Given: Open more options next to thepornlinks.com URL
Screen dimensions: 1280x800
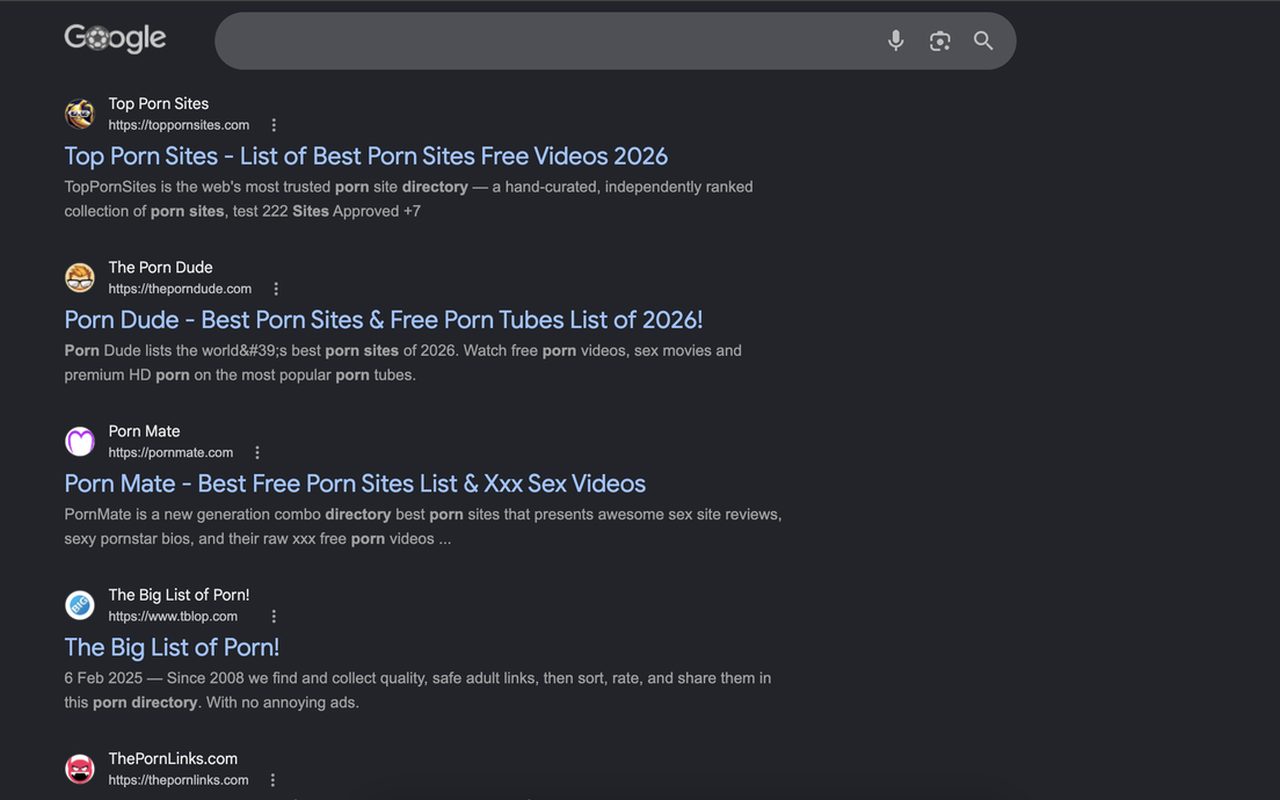Looking at the screenshot, I should [273, 780].
